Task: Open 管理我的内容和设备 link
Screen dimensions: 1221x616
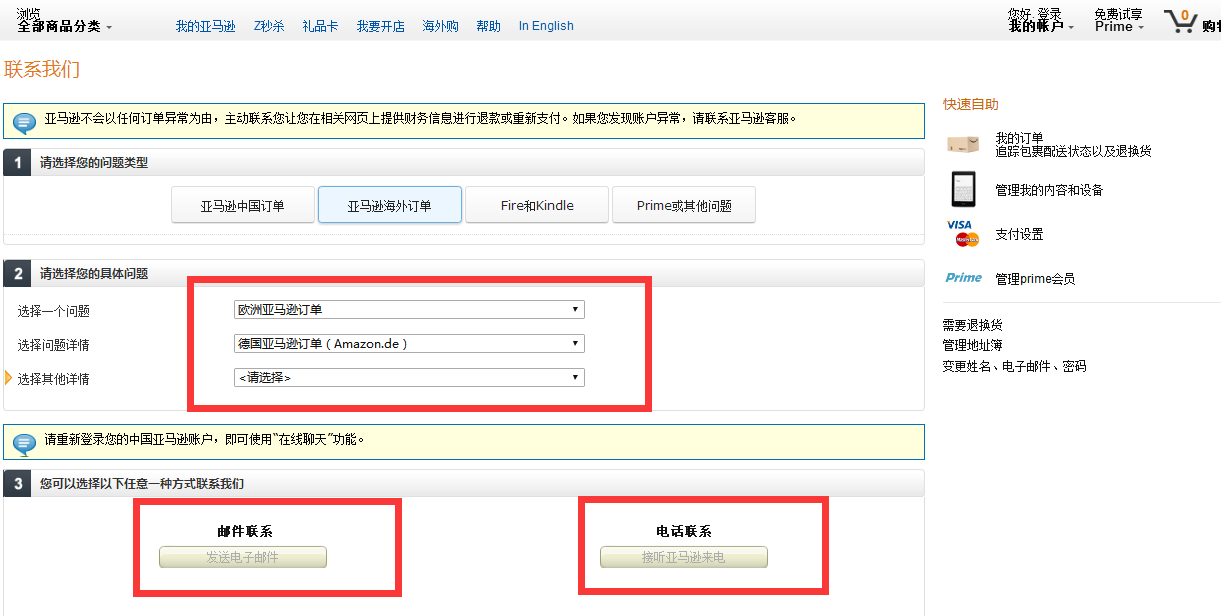Action: pos(1049,190)
